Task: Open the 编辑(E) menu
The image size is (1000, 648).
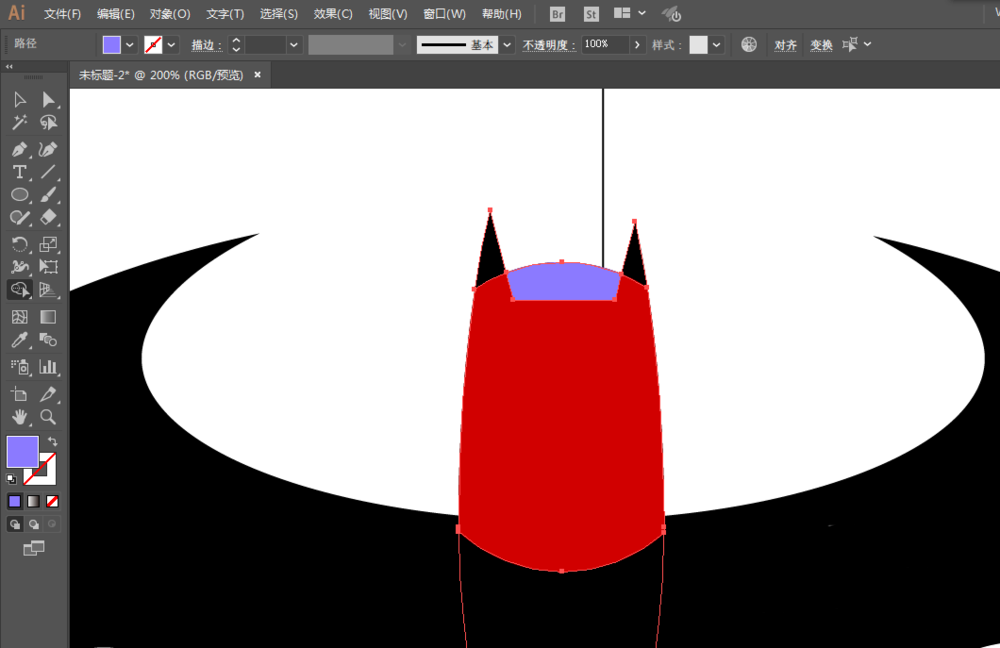Action: coord(115,14)
